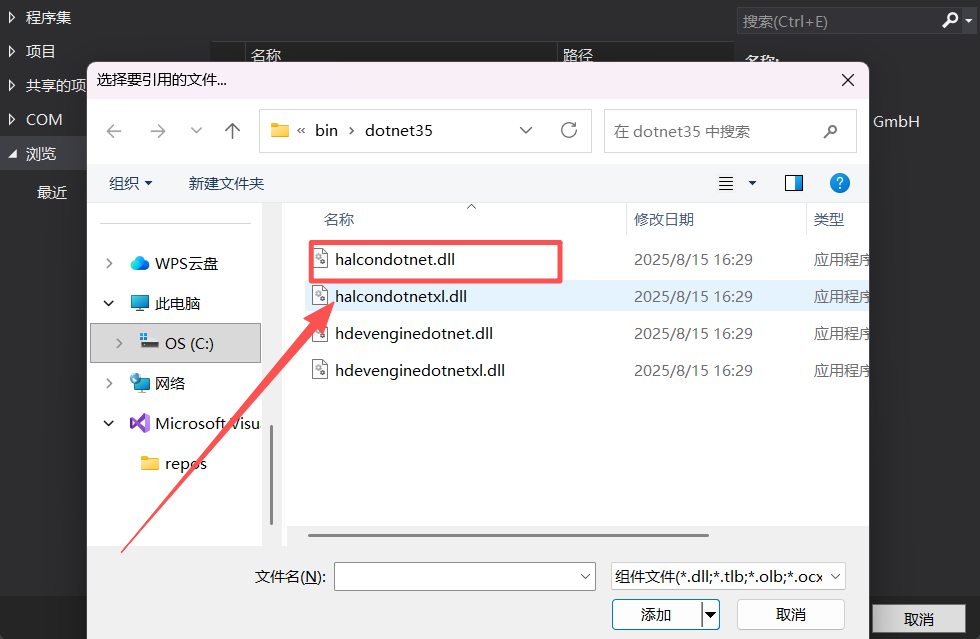Click the magnifier icon in dotnet35 search
The height and width of the screenshot is (639, 980).
tap(831, 131)
